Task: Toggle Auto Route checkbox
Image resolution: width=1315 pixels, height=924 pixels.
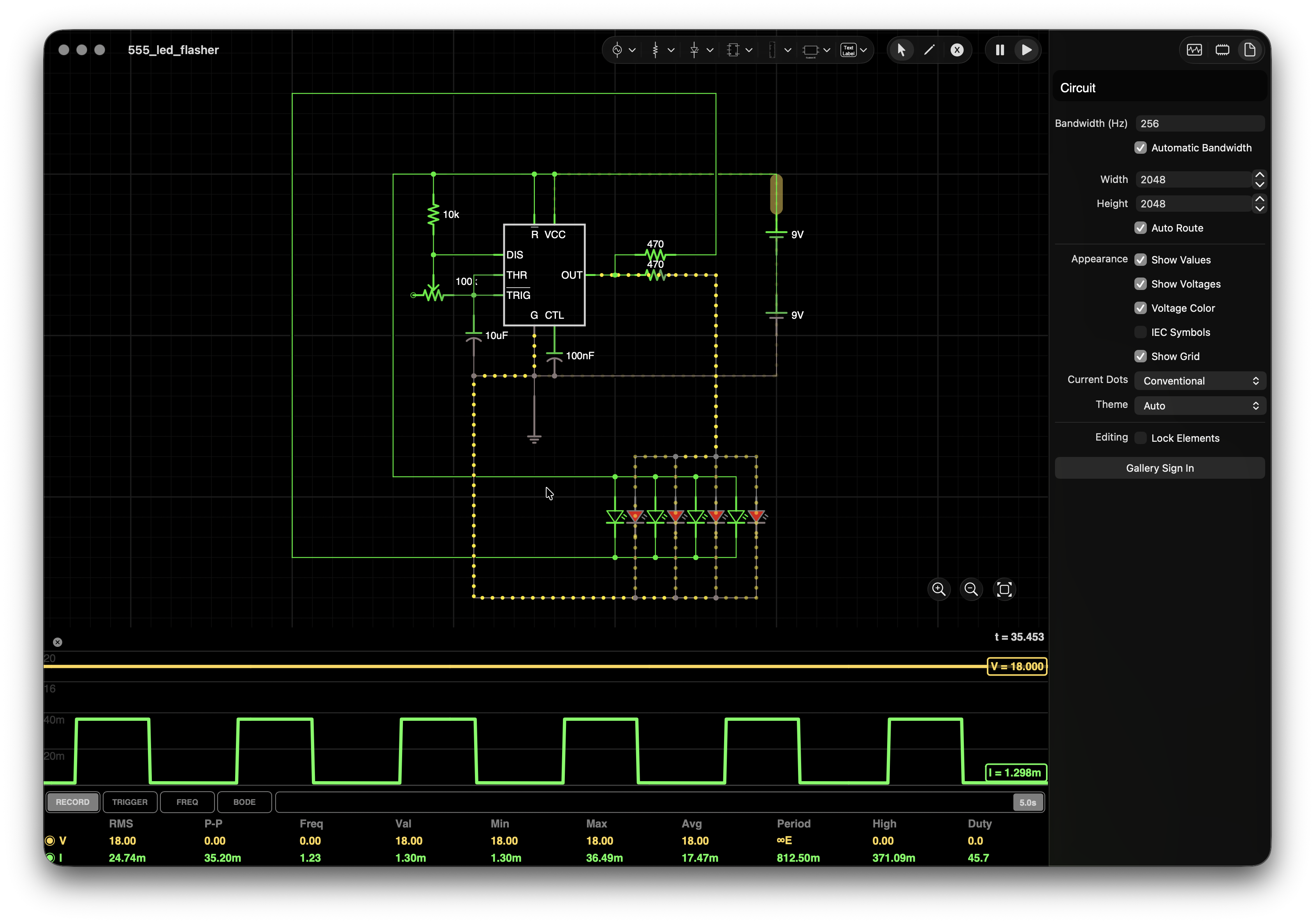Action: [1141, 228]
